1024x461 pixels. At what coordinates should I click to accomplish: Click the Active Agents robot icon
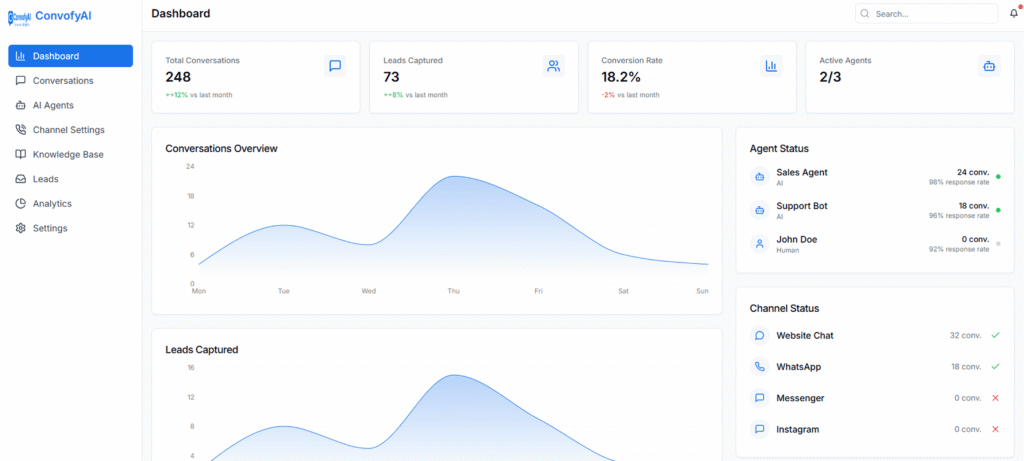pyautogui.click(x=989, y=66)
